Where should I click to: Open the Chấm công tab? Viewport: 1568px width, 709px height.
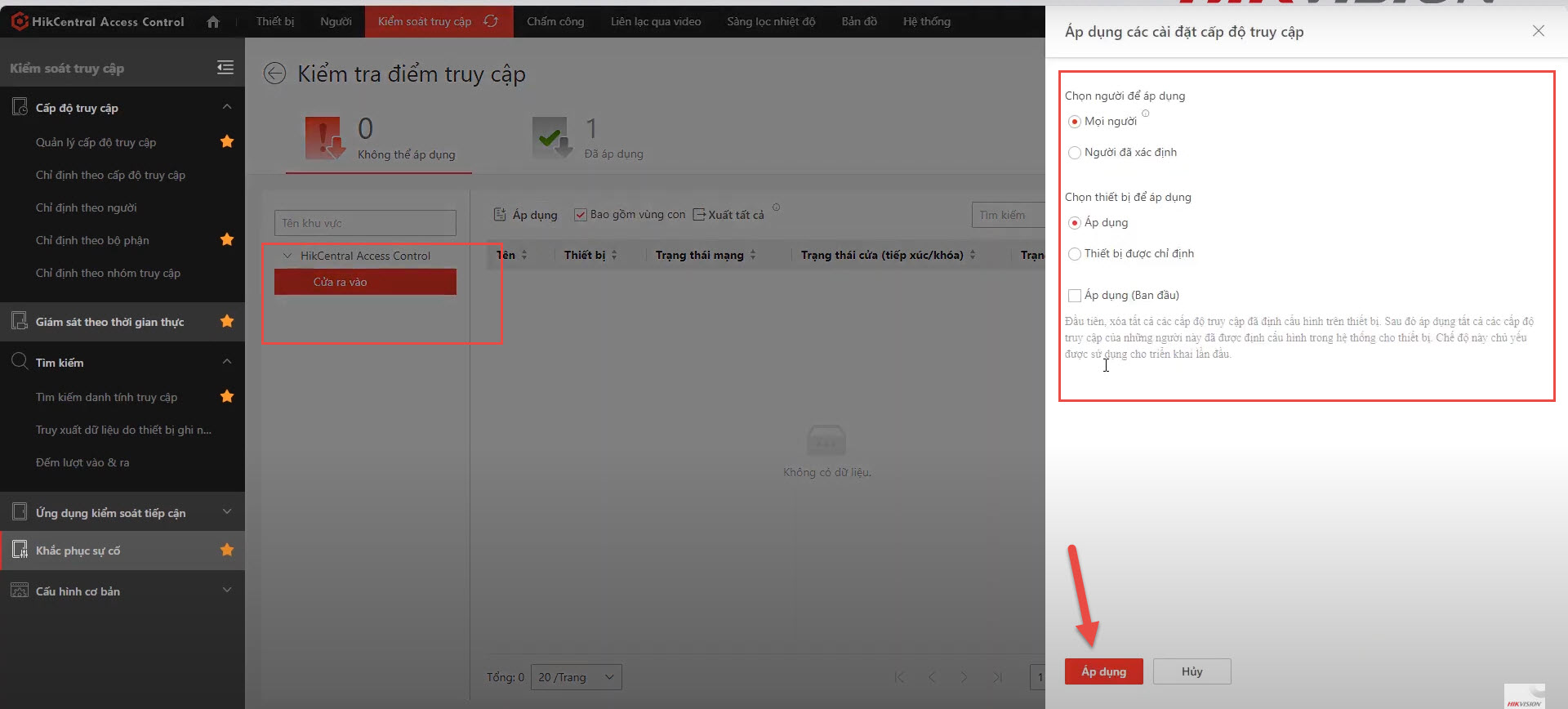point(555,21)
